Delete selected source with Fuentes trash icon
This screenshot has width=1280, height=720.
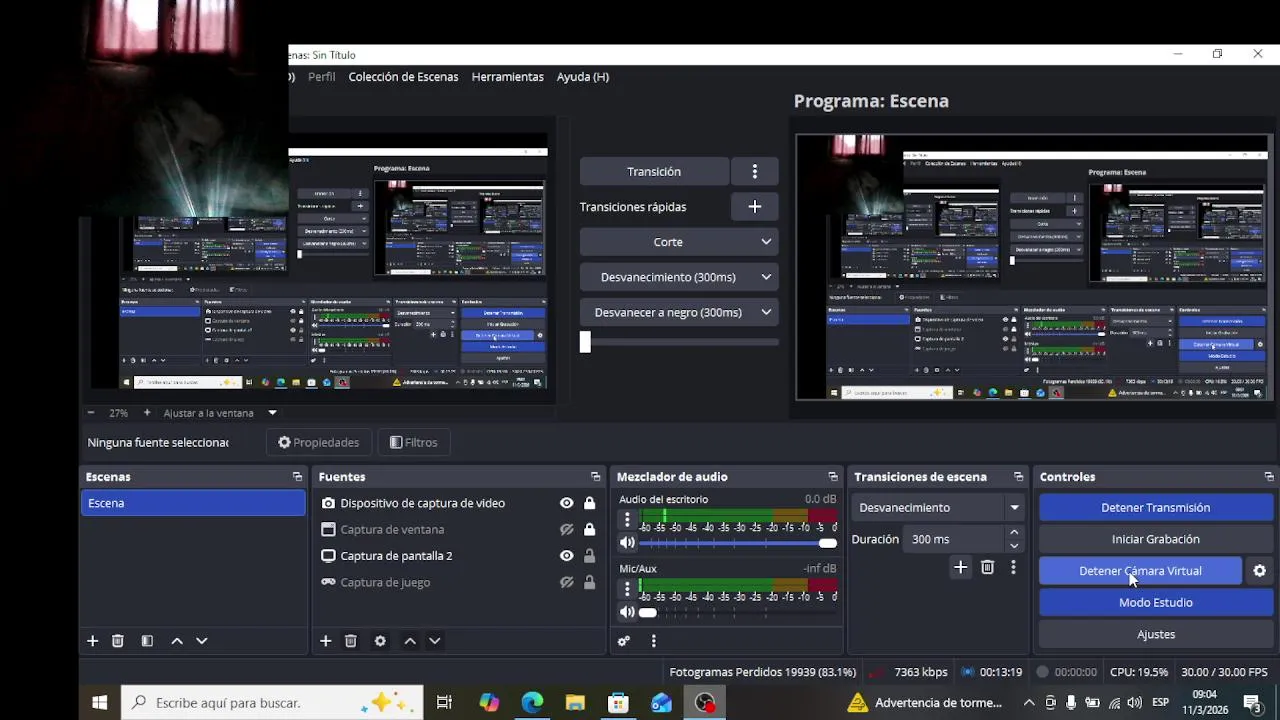pyautogui.click(x=351, y=641)
